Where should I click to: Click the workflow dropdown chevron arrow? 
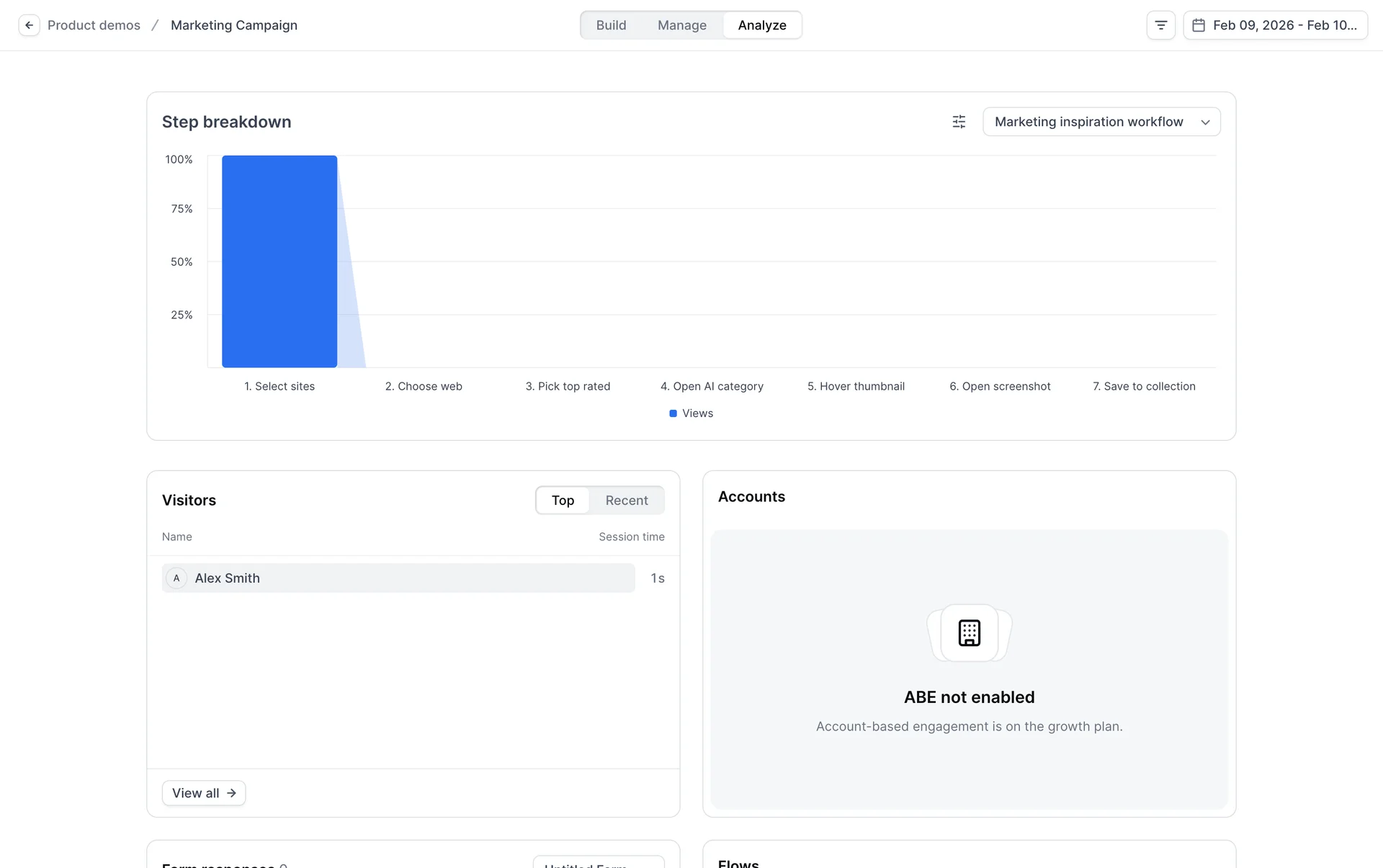[x=1205, y=122]
